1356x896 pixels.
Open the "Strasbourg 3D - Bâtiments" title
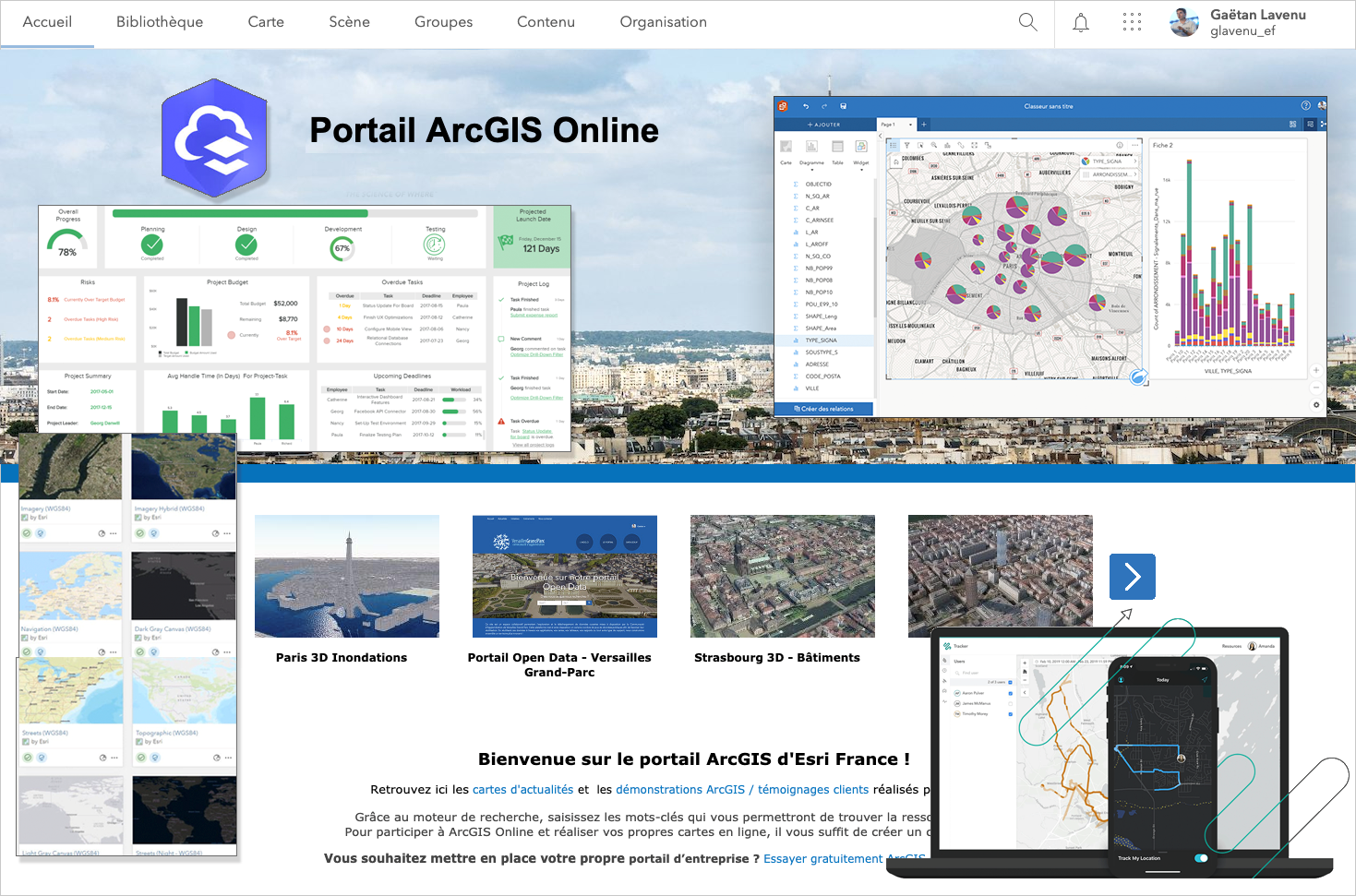click(x=777, y=658)
